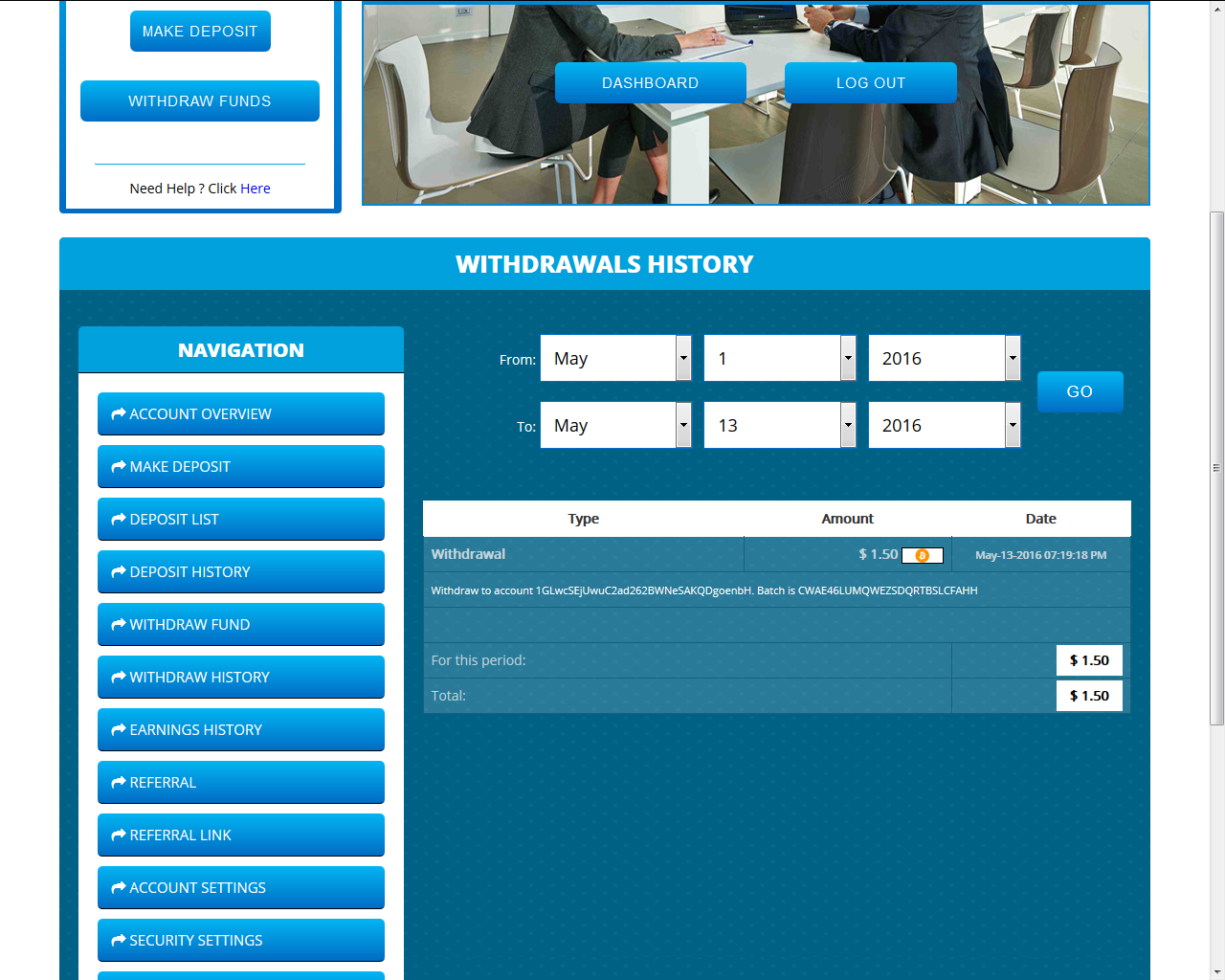Click the Date column header
The width and height of the screenshot is (1225, 980).
point(1041,519)
